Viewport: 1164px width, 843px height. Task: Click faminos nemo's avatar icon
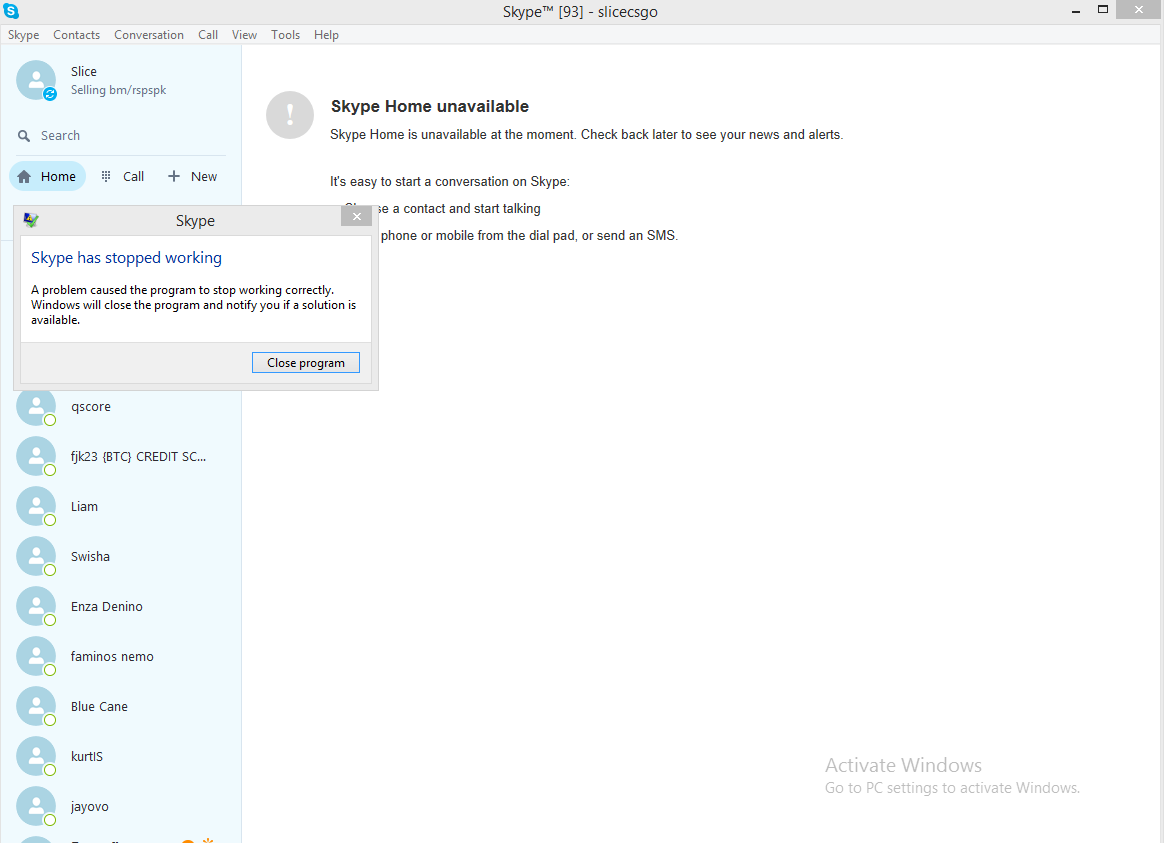pos(36,656)
